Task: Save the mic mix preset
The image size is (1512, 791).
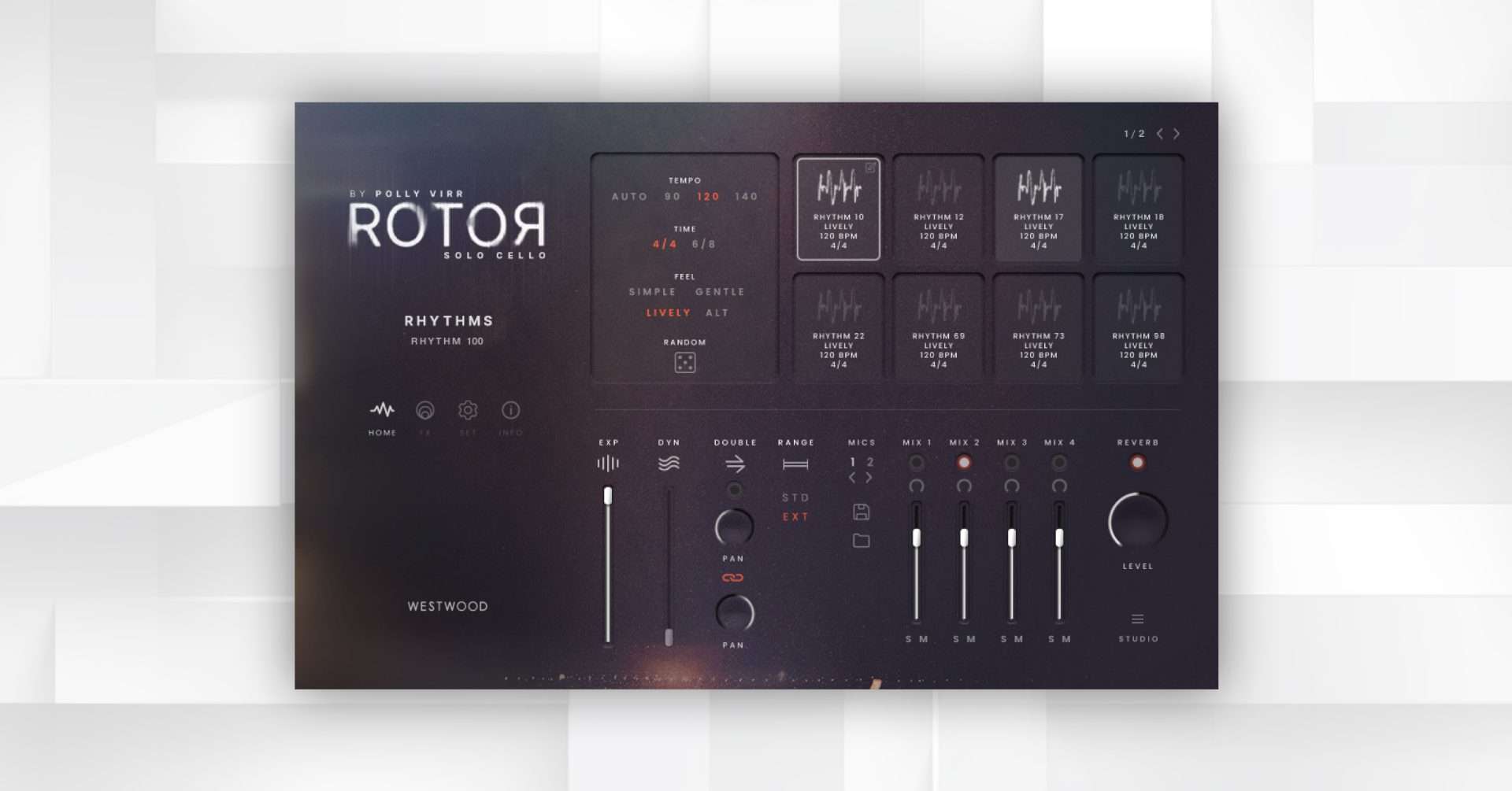Action: [862, 512]
